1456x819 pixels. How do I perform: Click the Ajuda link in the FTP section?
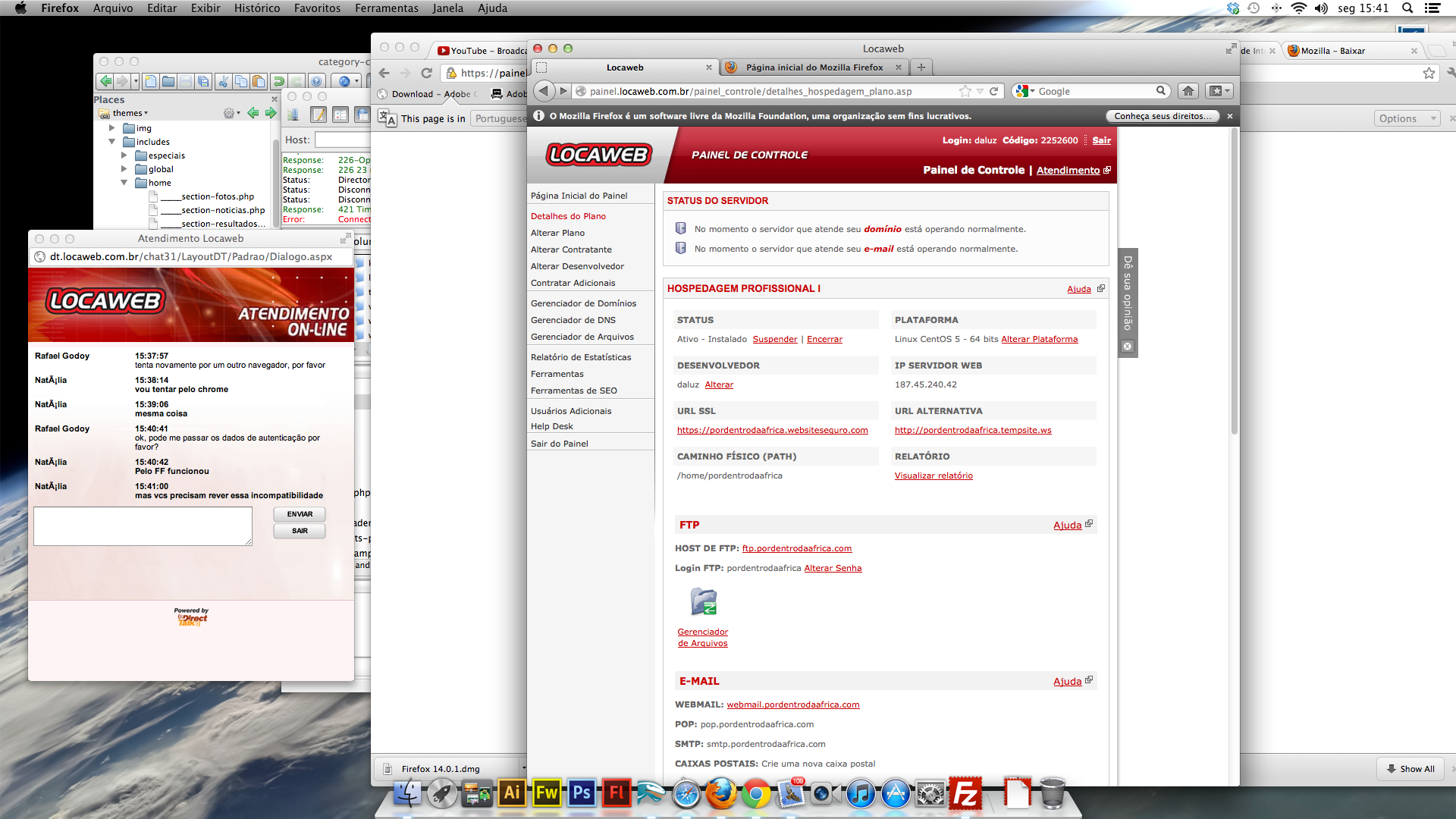(1067, 525)
